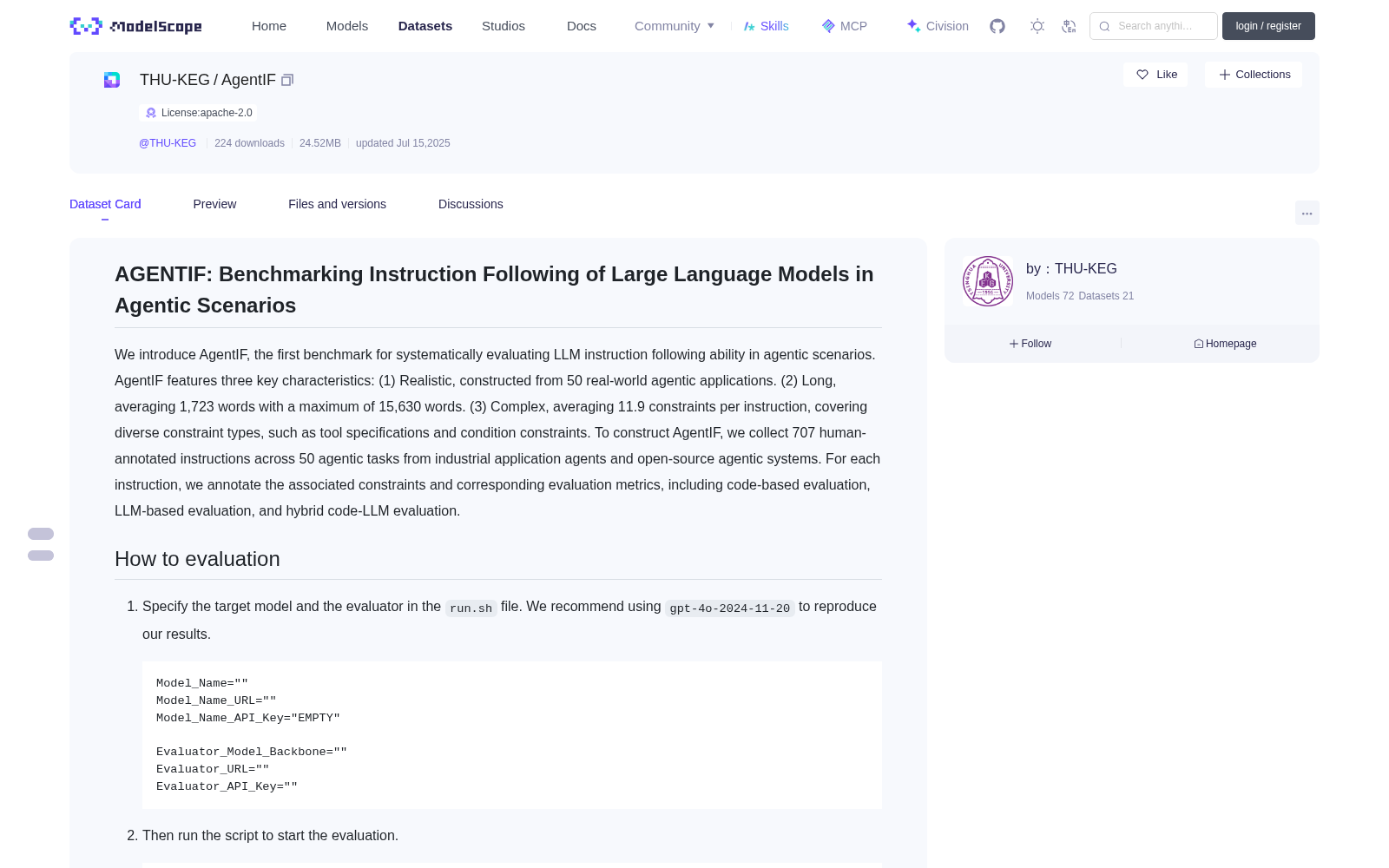Image resolution: width=1389 pixels, height=868 pixels.
Task: Like this dataset with heart icon
Action: click(1155, 75)
